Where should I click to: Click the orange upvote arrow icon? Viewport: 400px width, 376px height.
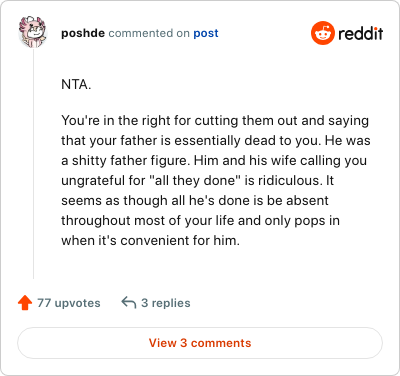25,303
